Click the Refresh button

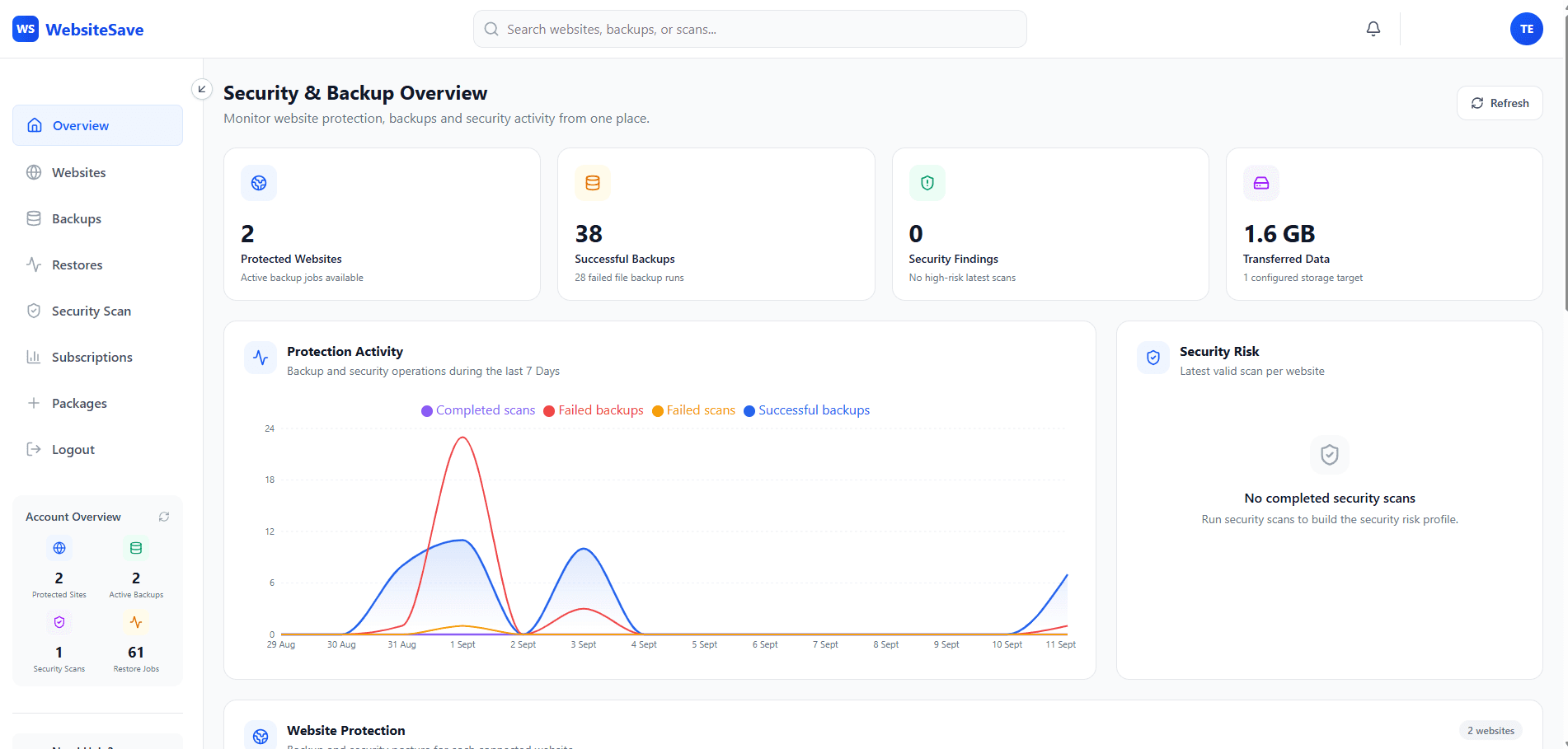point(1500,103)
